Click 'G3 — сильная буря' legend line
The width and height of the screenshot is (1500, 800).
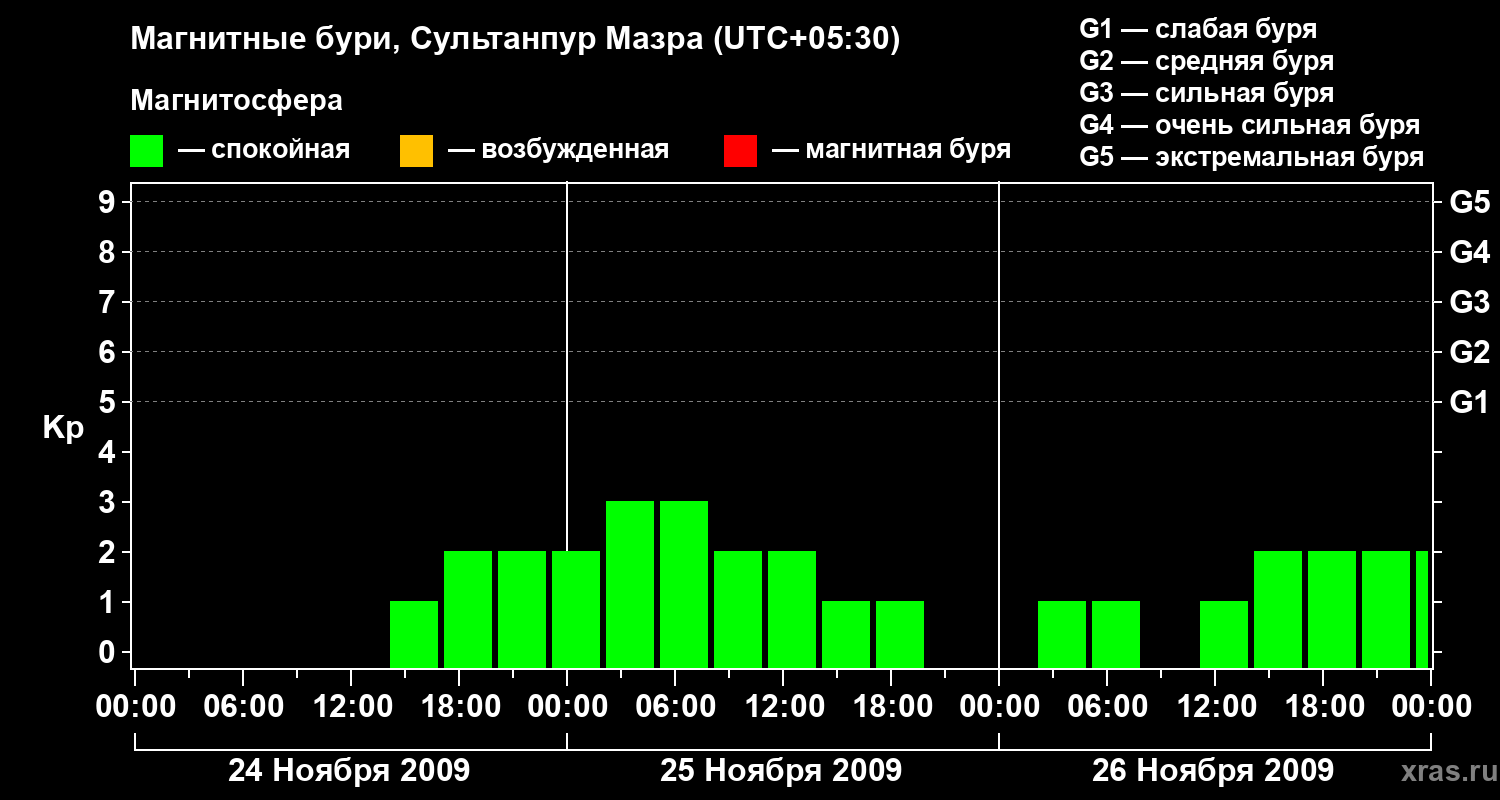click(1206, 93)
